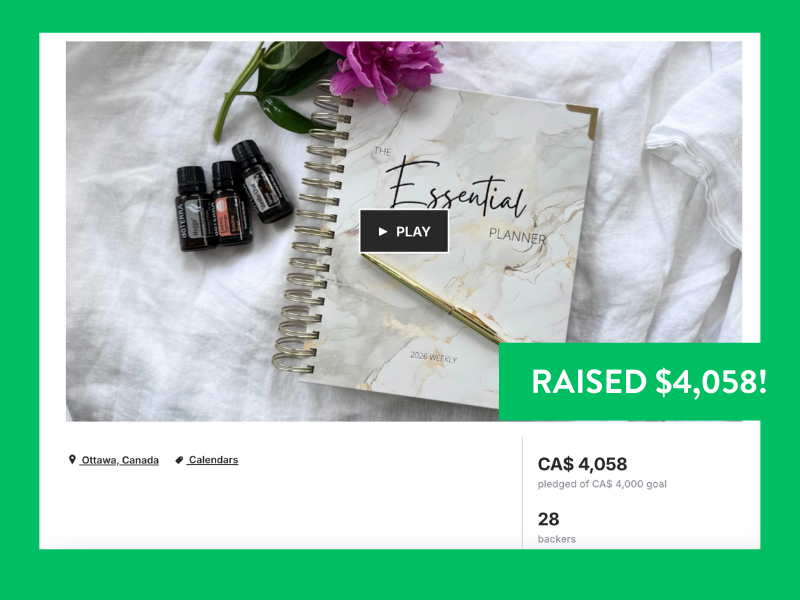800x600 pixels.
Task: Click the 'pledged of CA$ 4,000 goal' text
Action: pos(602,484)
